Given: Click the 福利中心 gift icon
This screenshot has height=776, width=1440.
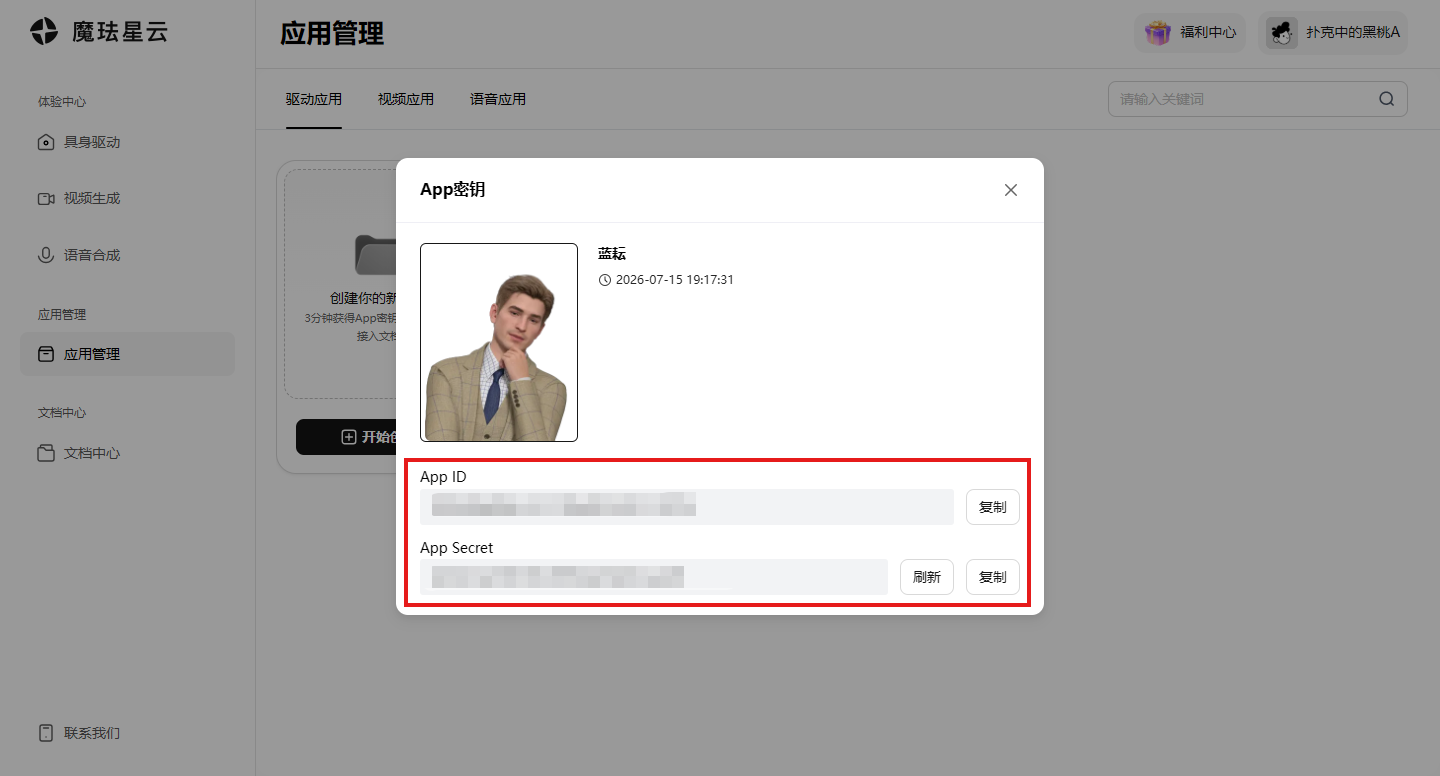Looking at the screenshot, I should tap(1158, 33).
